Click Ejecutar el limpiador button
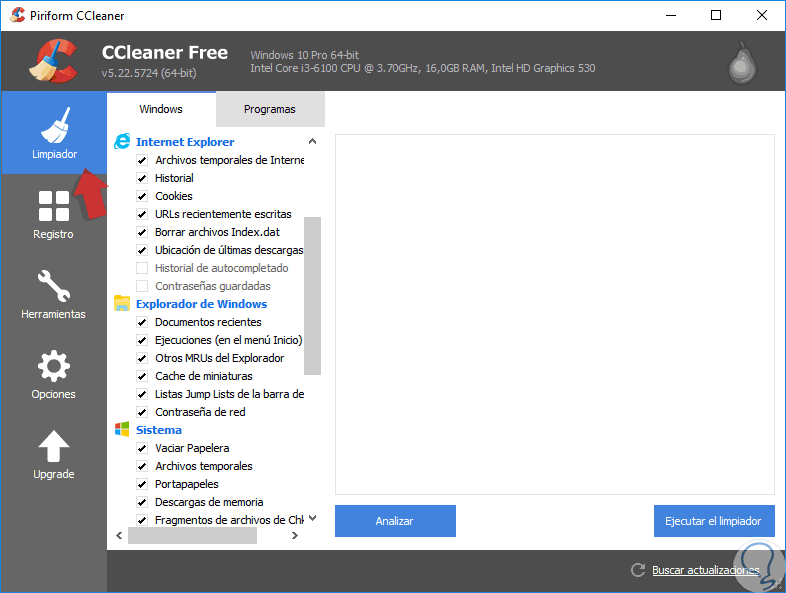The image size is (786, 593). click(714, 521)
